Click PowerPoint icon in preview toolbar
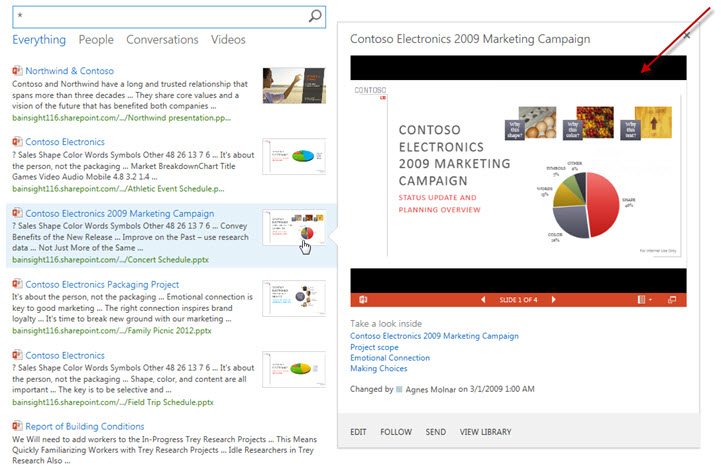This screenshot has width=721, height=466. point(363,299)
